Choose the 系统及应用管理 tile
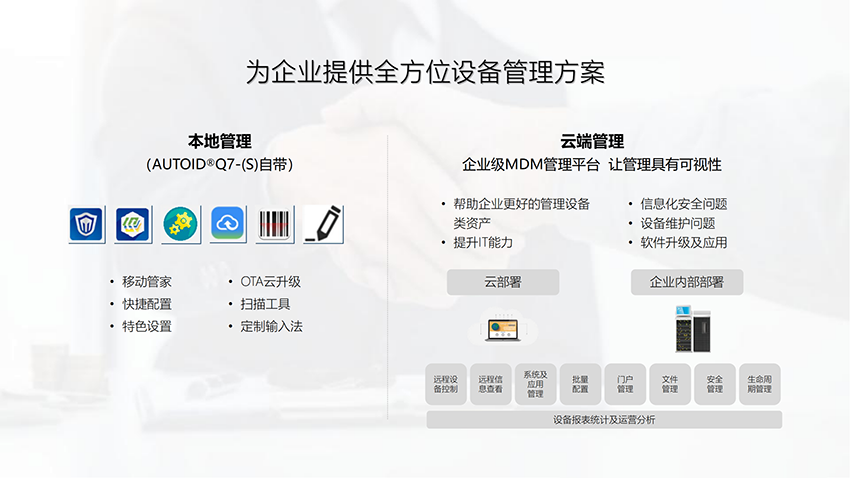Screen dimensions: 850x478 pyautogui.click(x=535, y=384)
